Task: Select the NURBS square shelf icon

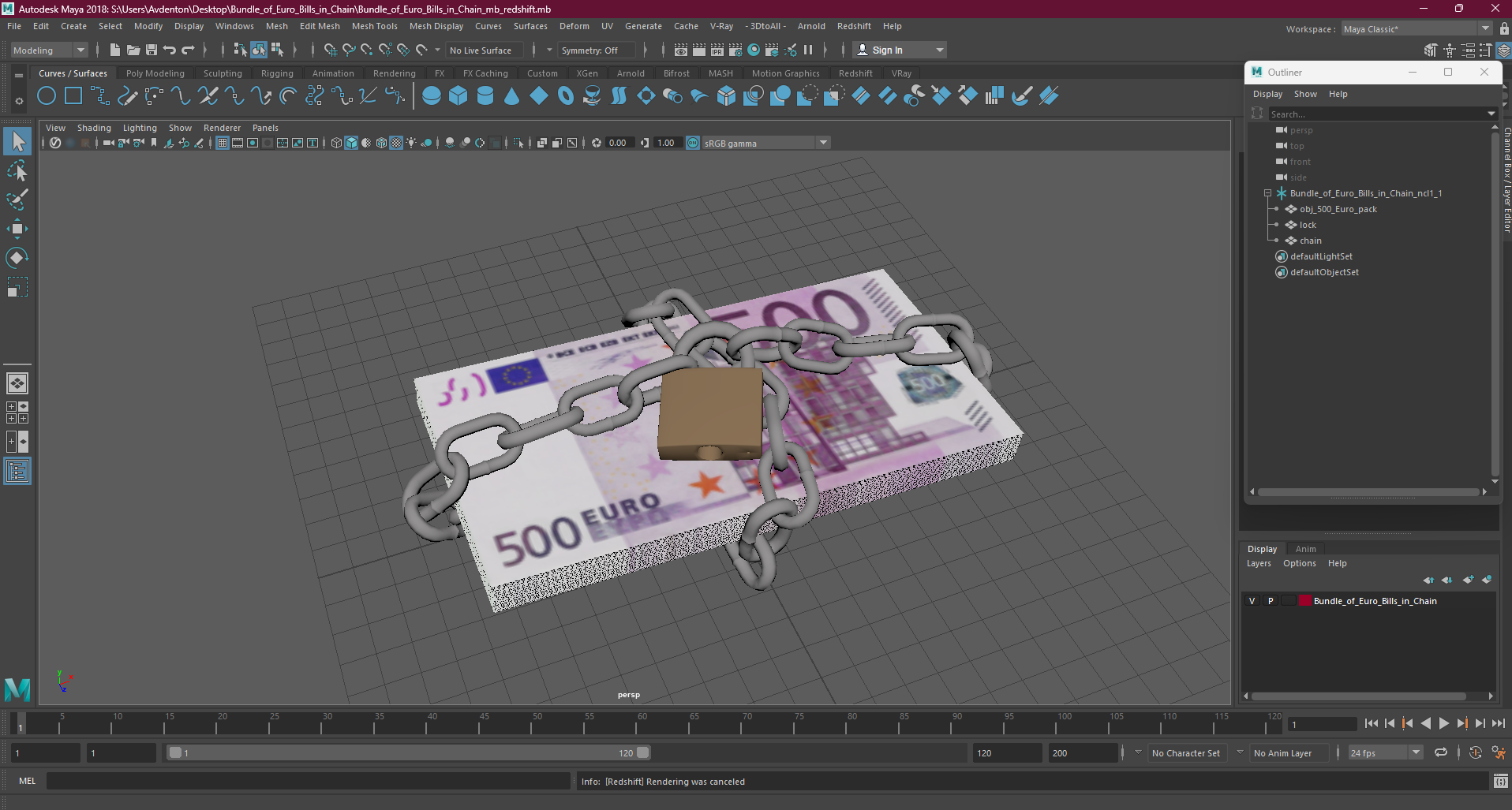Action: (x=73, y=96)
